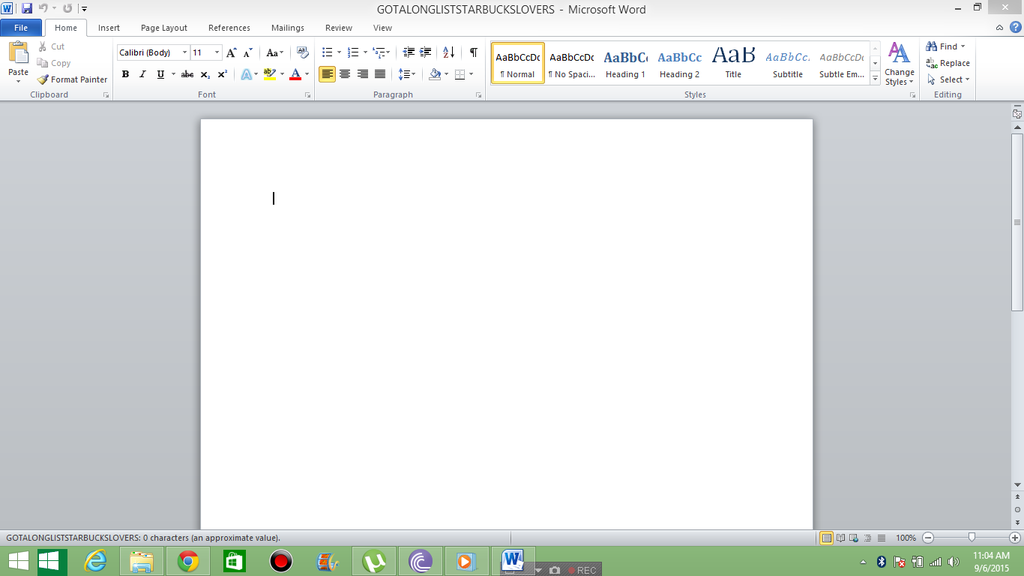
Task: Click the Find button
Action: pos(946,46)
